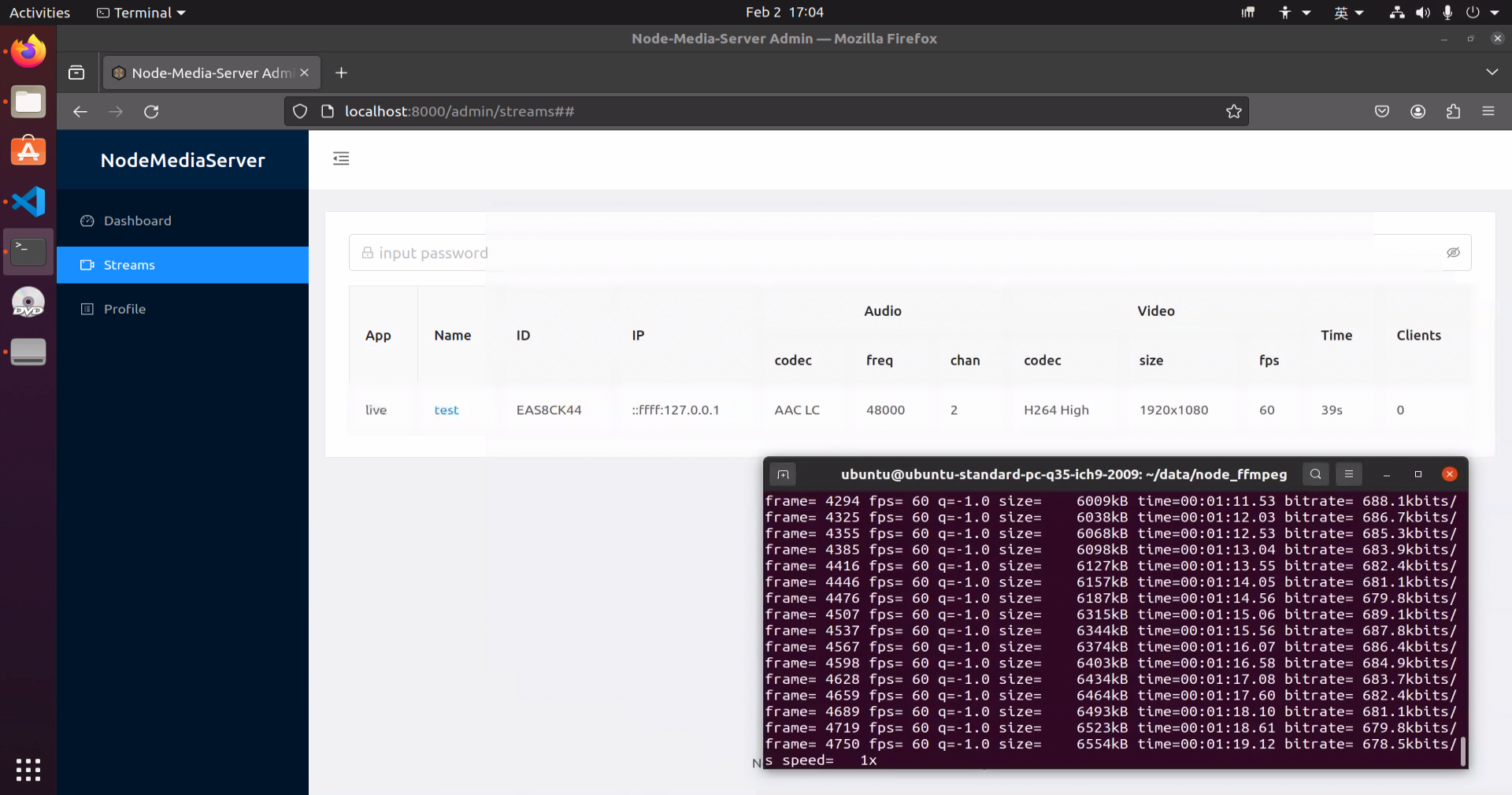Click the H264 High codec cell
This screenshot has height=795, width=1512.
tap(1056, 410)
